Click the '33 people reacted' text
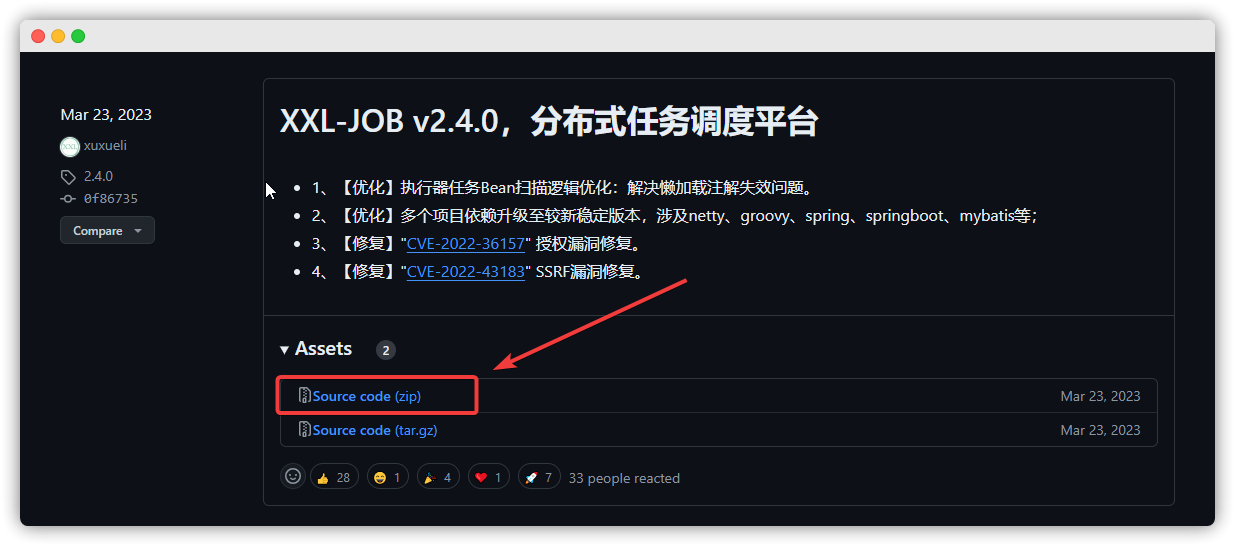 624,478
